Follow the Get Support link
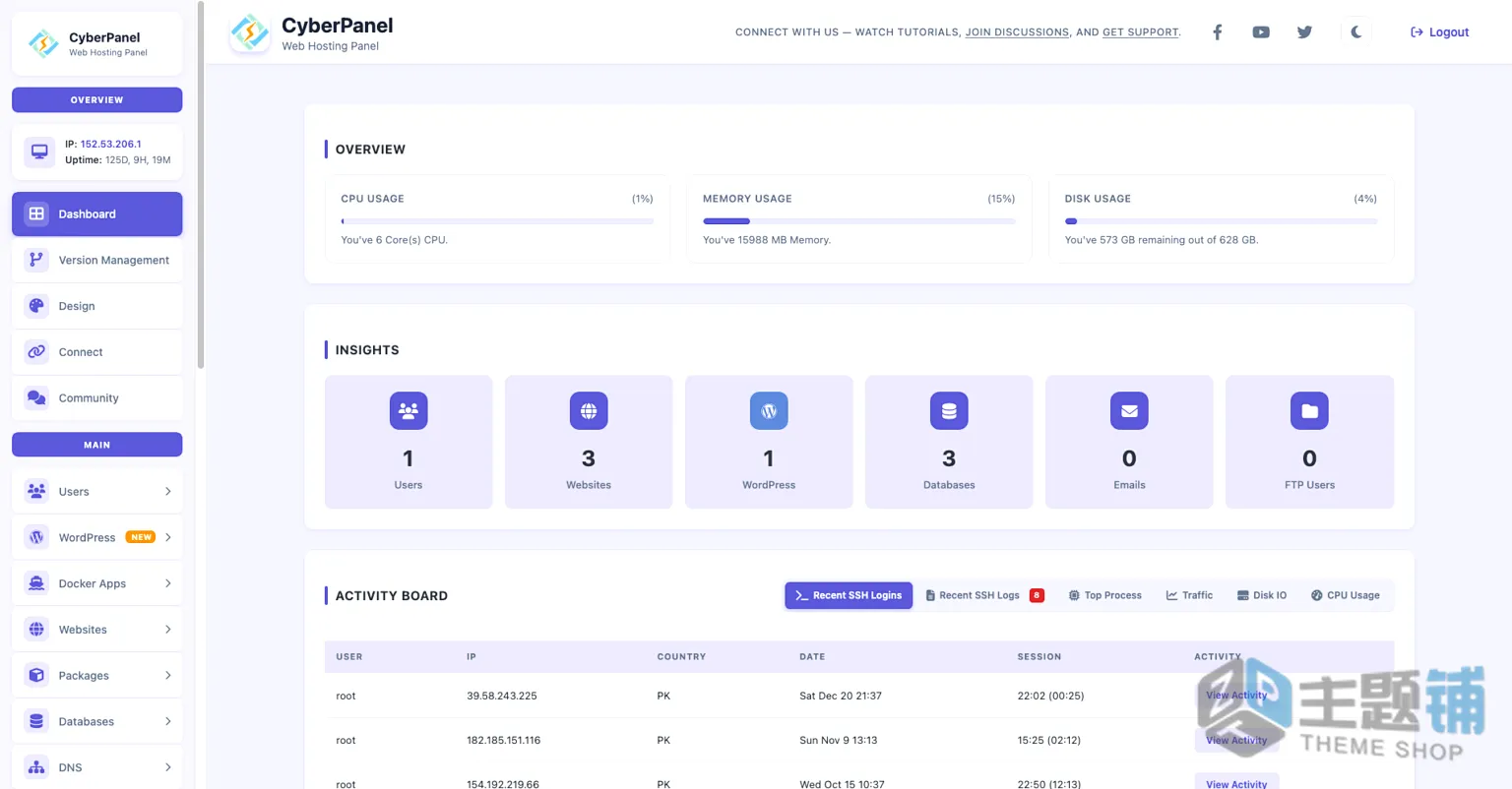 tap(1140, 32)
